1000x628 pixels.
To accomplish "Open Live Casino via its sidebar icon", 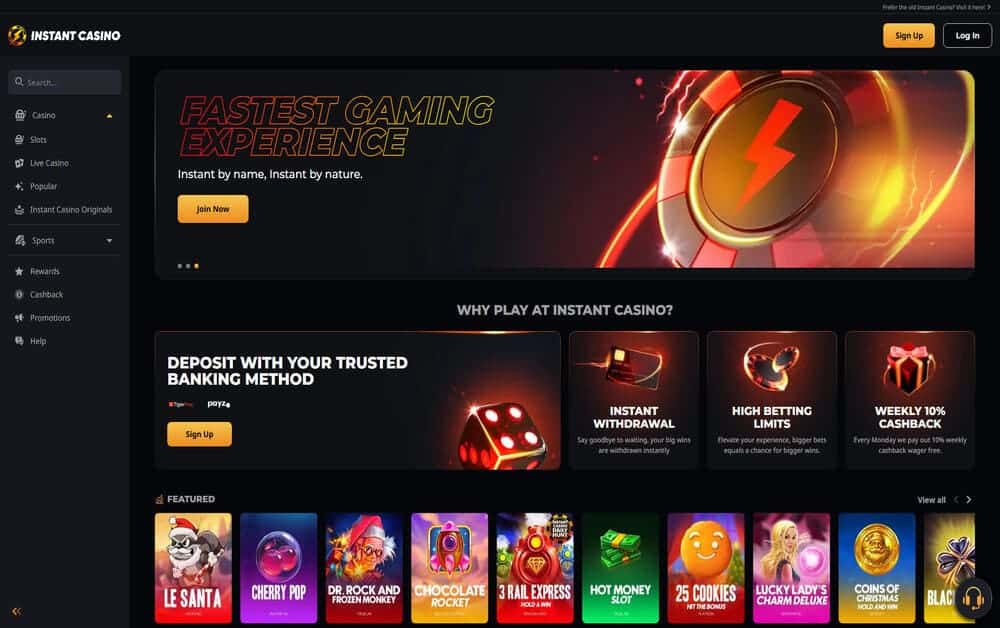I will (x=19, y=163).
